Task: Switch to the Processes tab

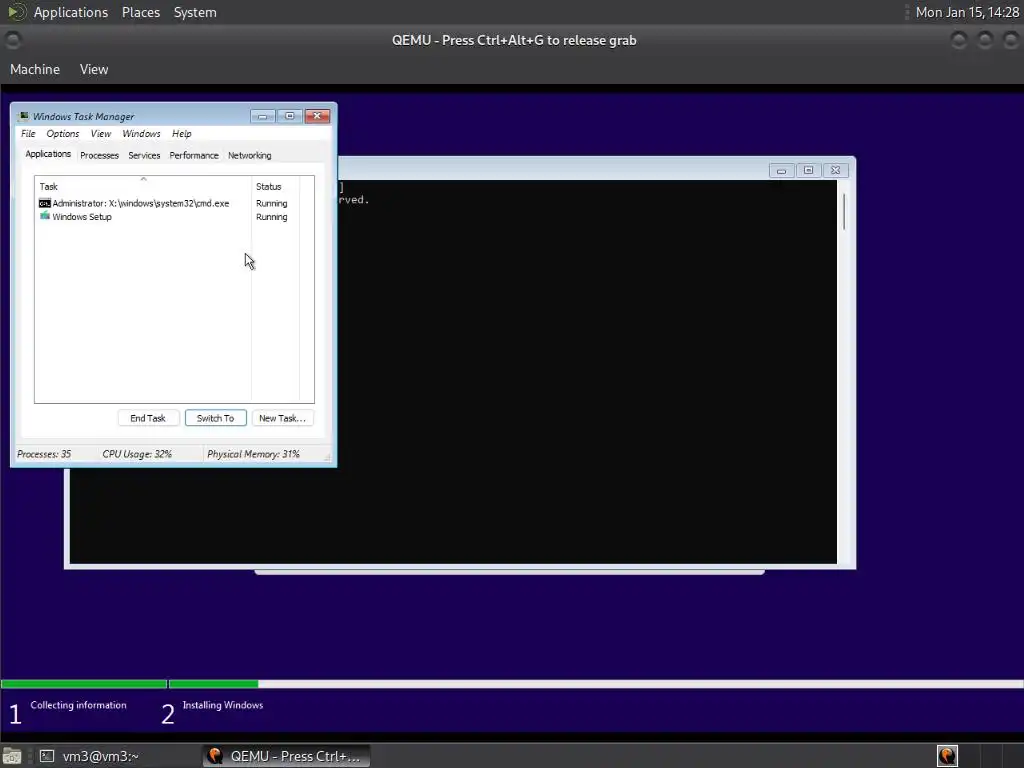Action: pyautogui.click(x=99, y=155)
